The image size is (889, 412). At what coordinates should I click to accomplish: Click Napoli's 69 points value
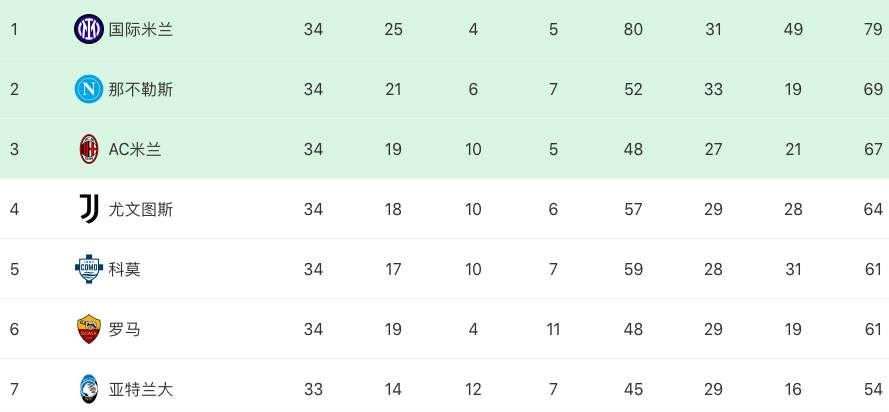(x=873, y=90)
